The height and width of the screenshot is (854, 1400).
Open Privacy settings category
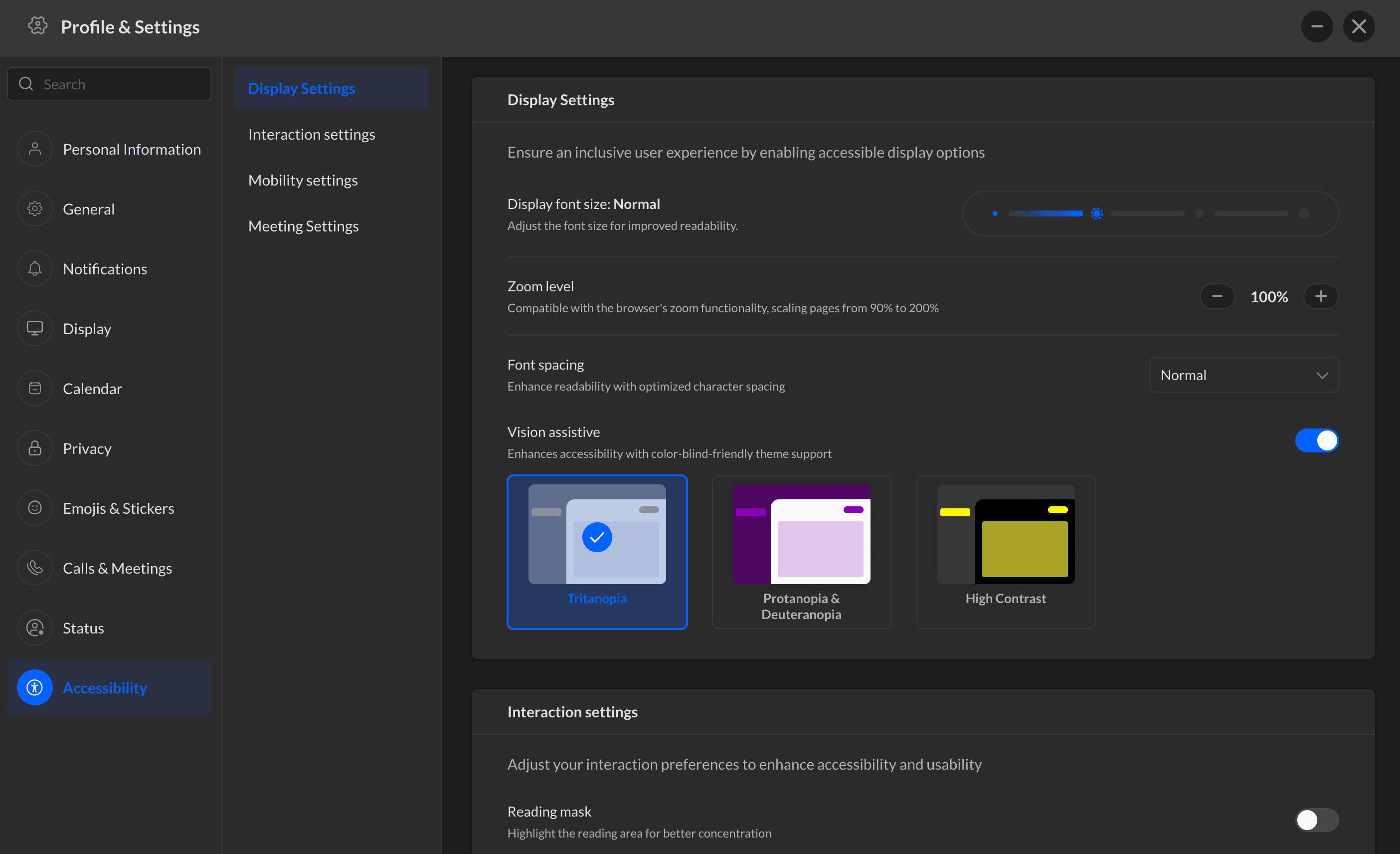[x=109, y=448]
